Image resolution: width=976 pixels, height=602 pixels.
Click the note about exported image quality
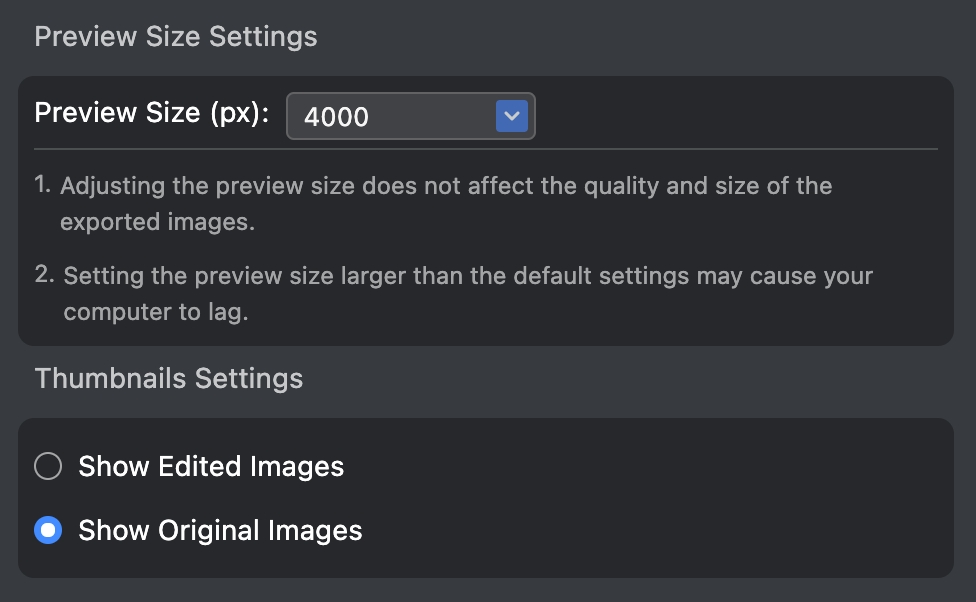coord(446,187)
